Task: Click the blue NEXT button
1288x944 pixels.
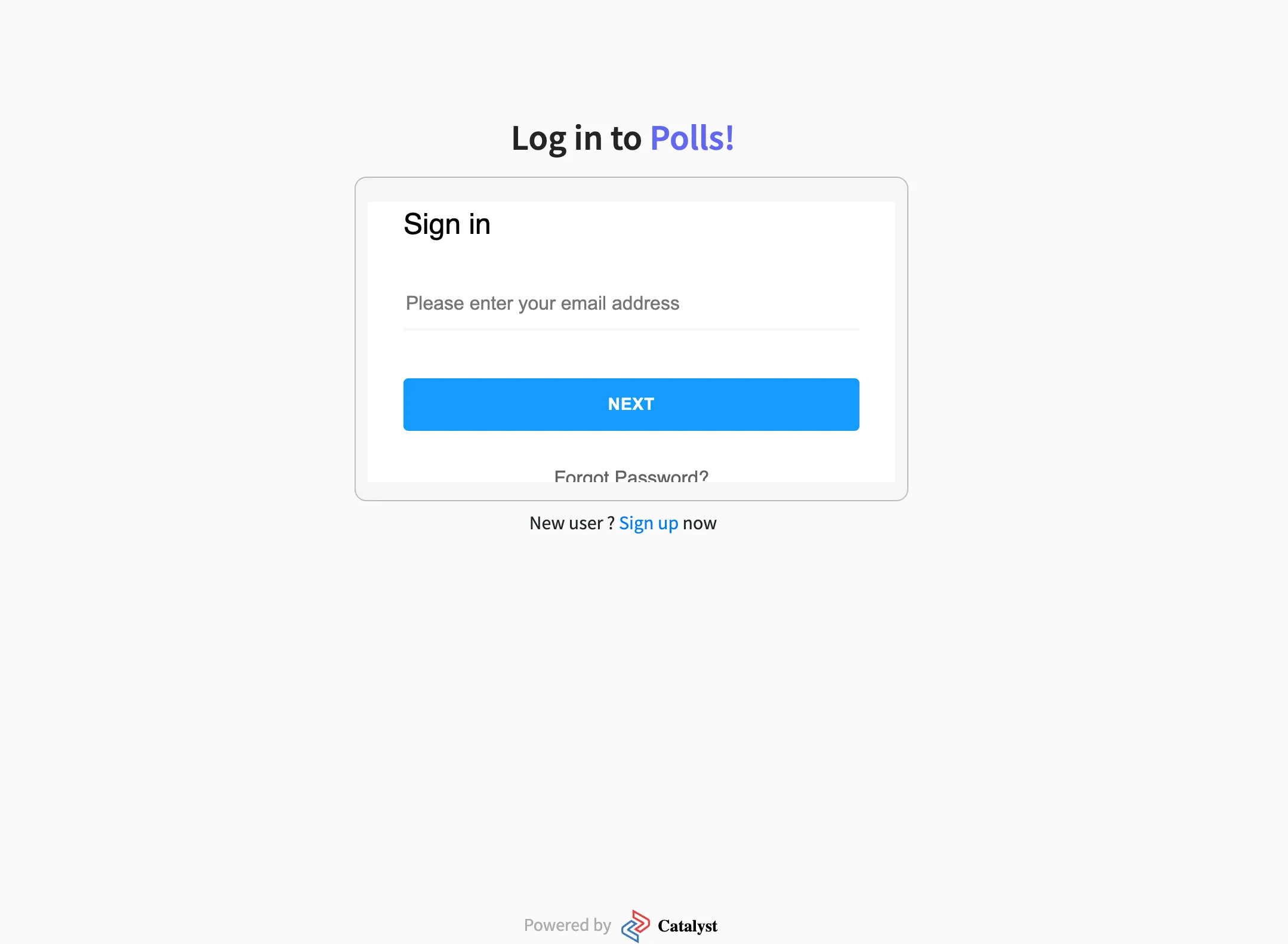Action: [631, 404]
